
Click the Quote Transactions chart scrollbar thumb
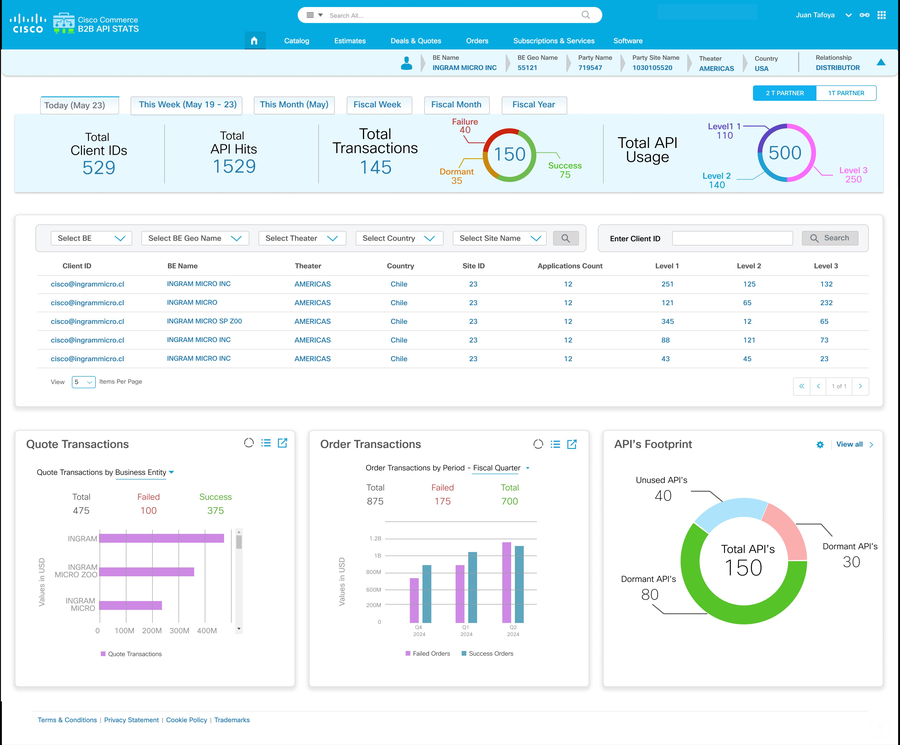tap(239, 542)
